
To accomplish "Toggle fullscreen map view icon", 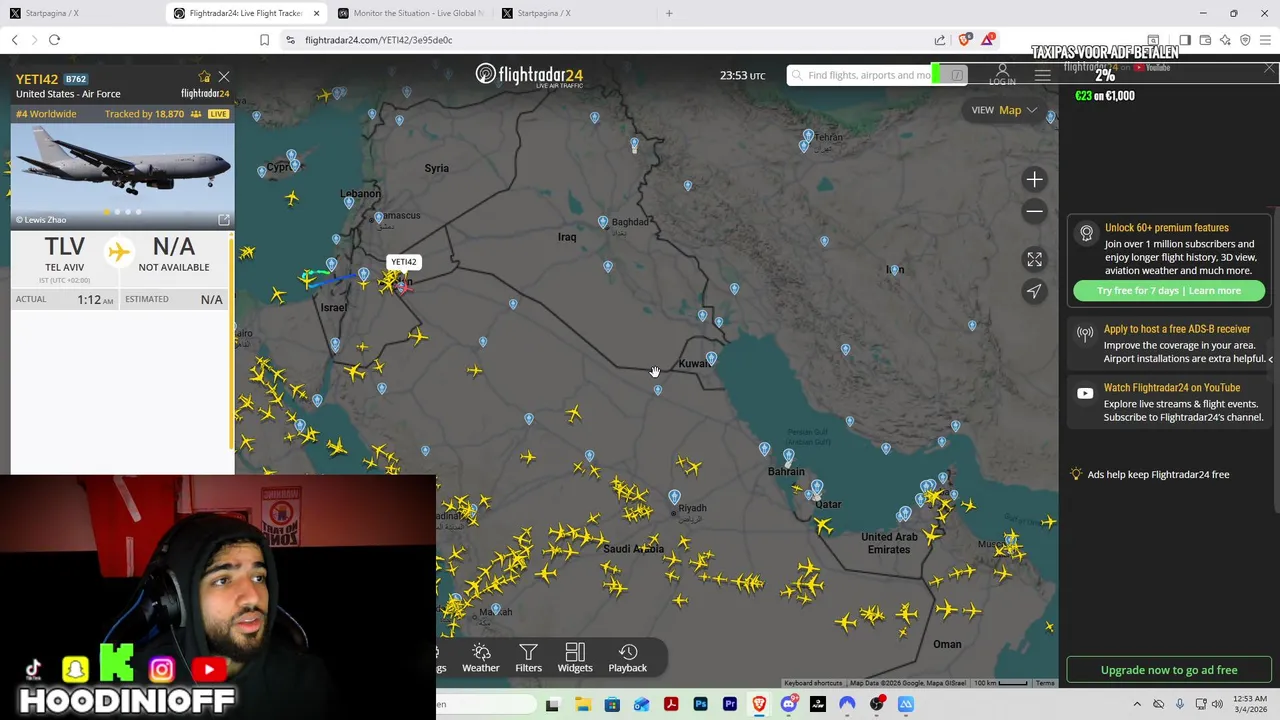I will click(1034, 259).
